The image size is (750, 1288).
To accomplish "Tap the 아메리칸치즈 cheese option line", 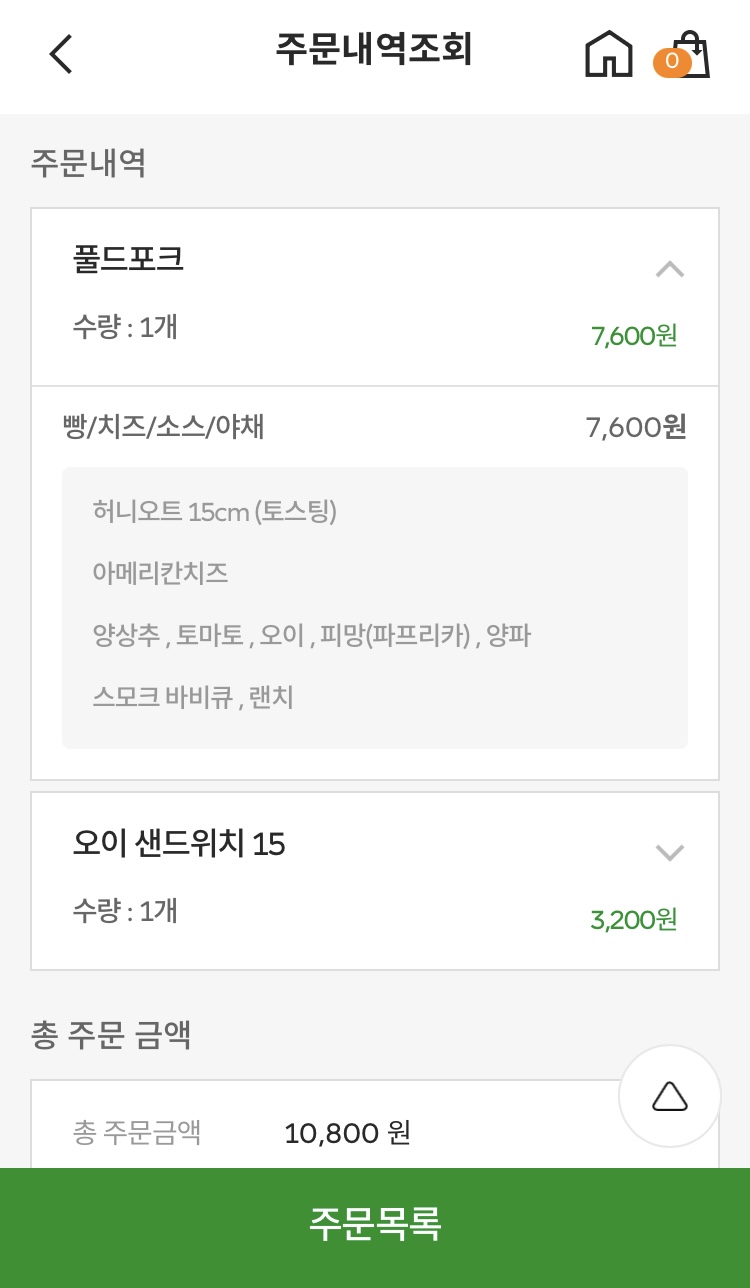I will click(x=160, y=573).
